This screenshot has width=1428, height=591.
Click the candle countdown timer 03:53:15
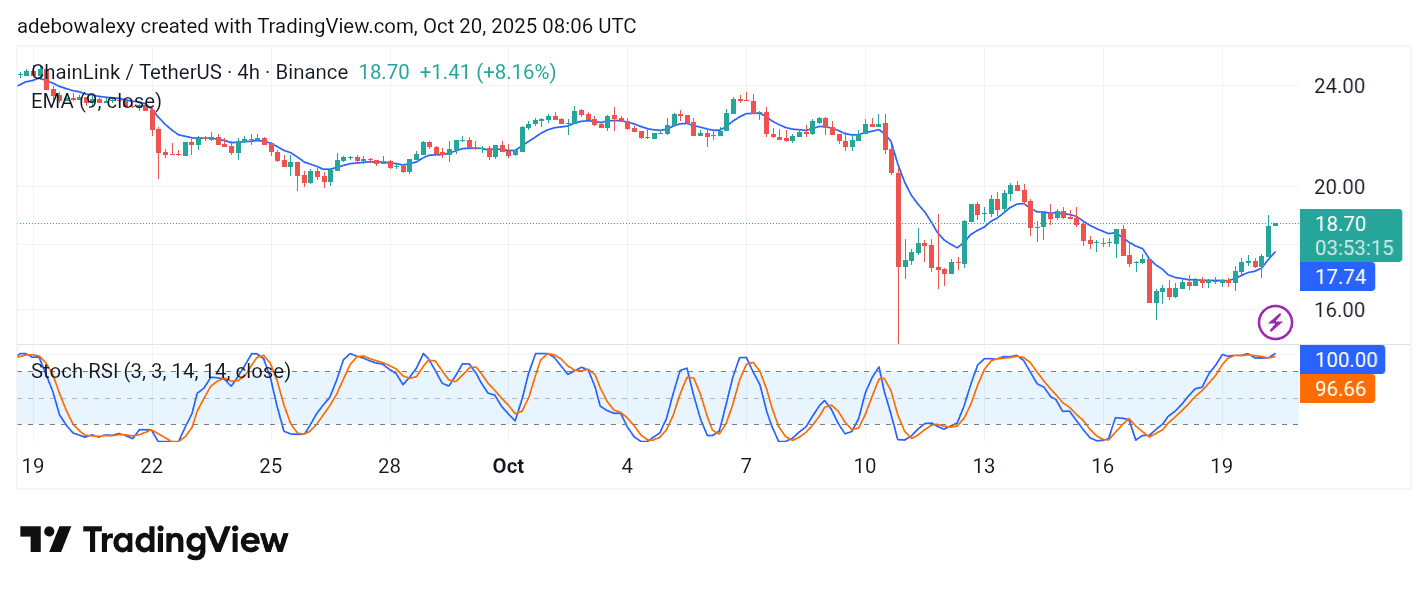(x=1354, y=248)
